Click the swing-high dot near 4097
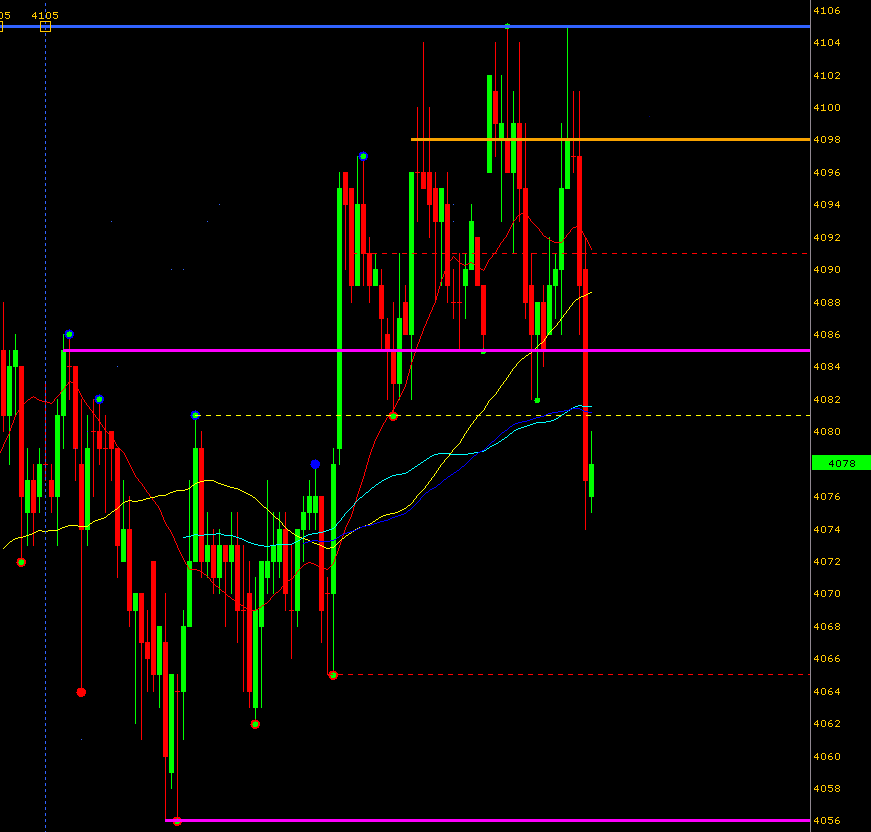Screen dimensions: 871x832 (363, 156)
